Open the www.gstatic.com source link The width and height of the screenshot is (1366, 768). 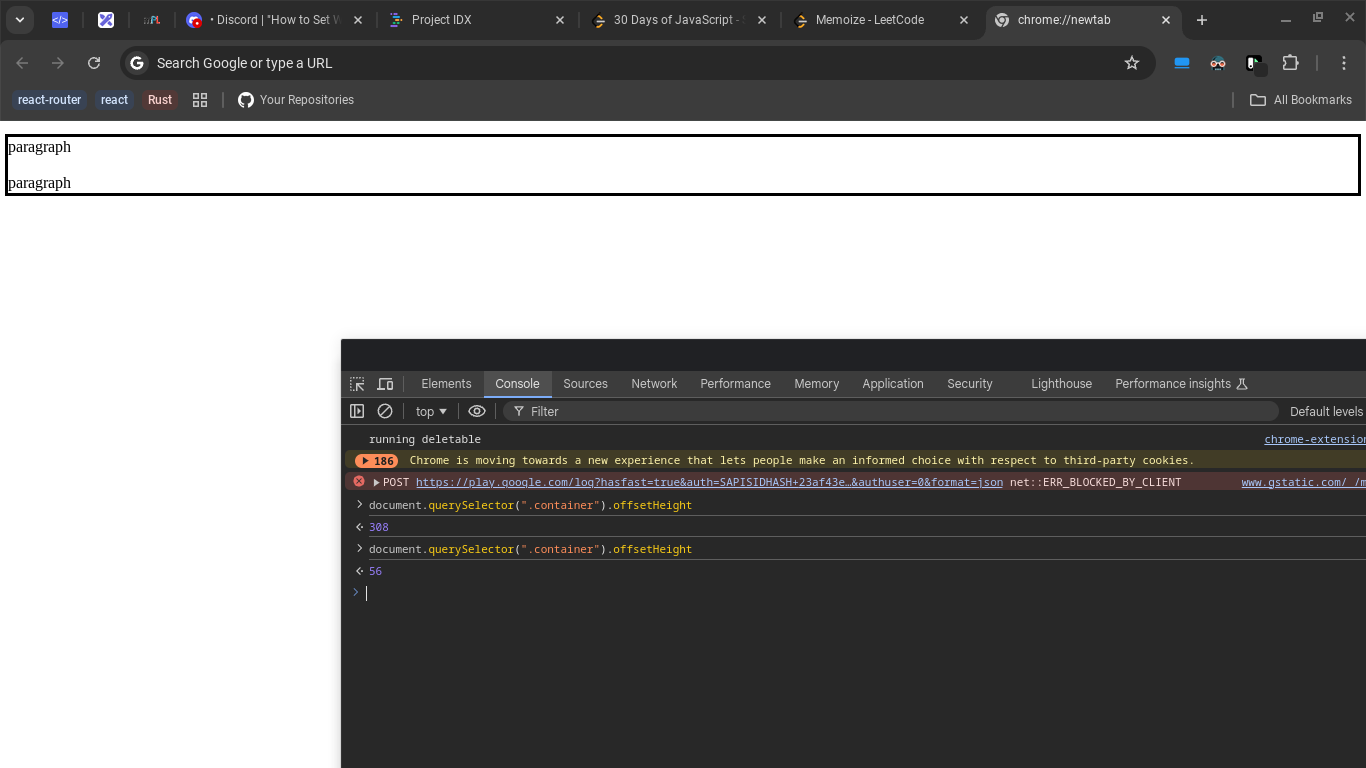click(1303, 482)
